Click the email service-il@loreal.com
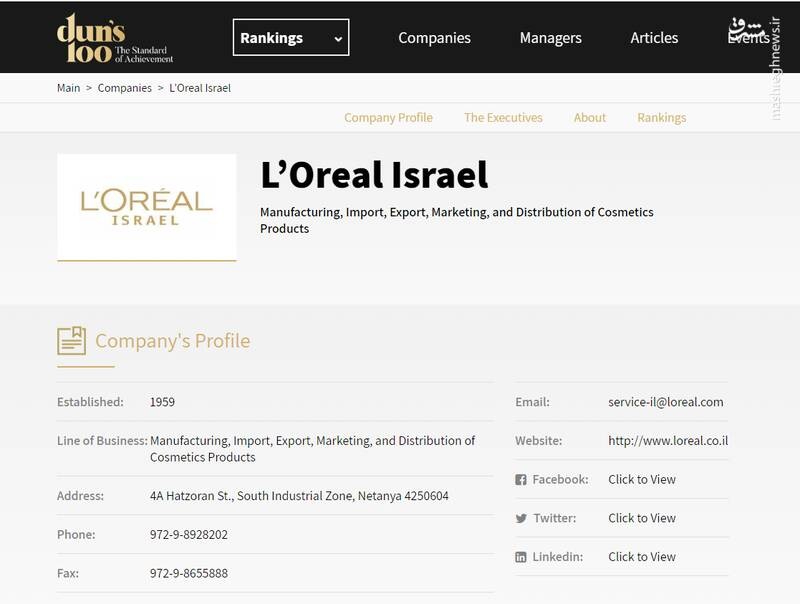 coord(665,402)
